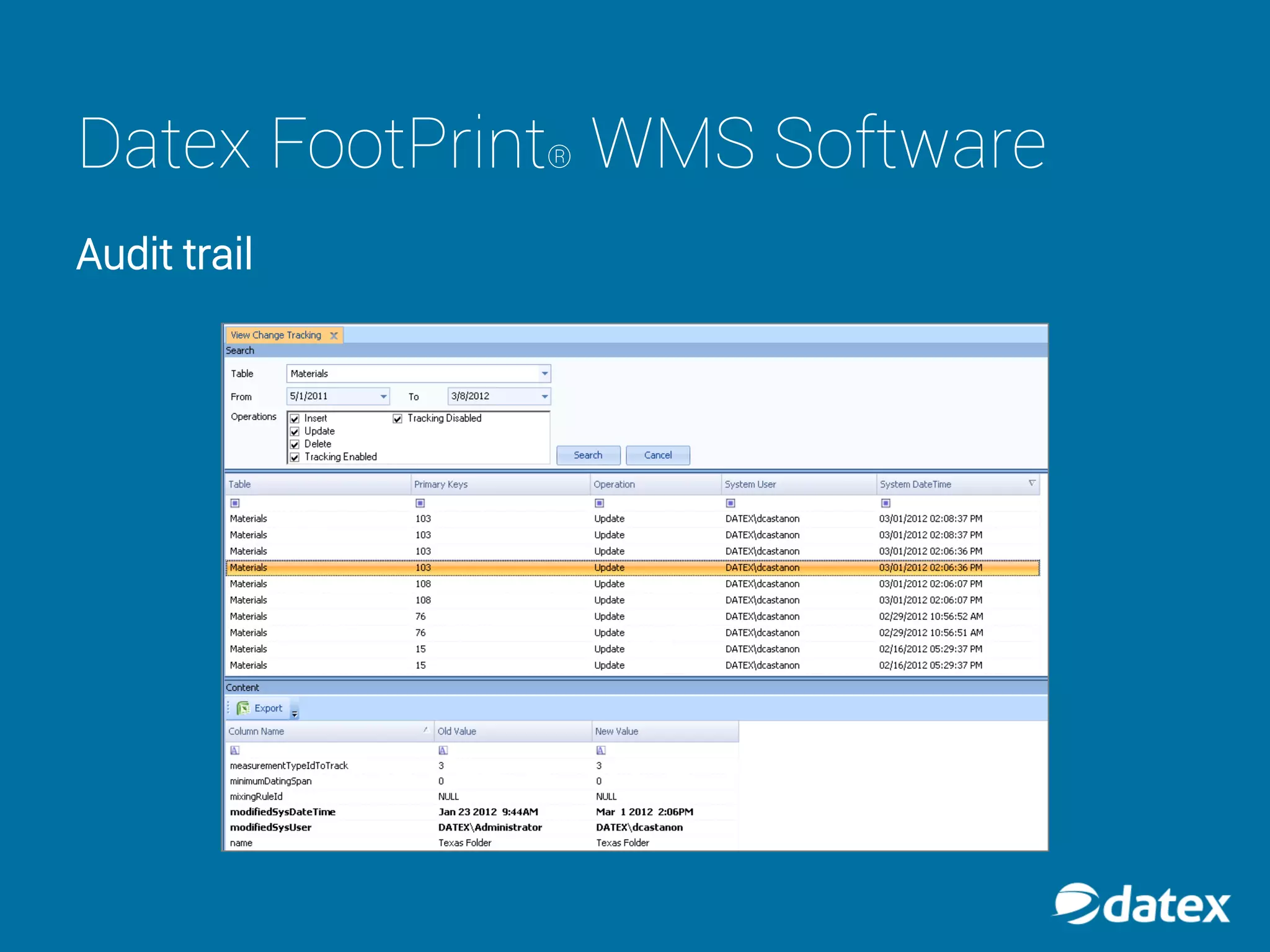Close the View Change Tracking tab
This screenshot has width=1270, height=952.
[x=334, y=335]
